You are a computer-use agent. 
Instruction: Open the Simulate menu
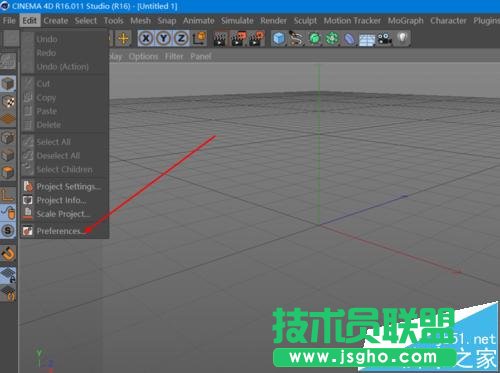[x=237, y=21]
